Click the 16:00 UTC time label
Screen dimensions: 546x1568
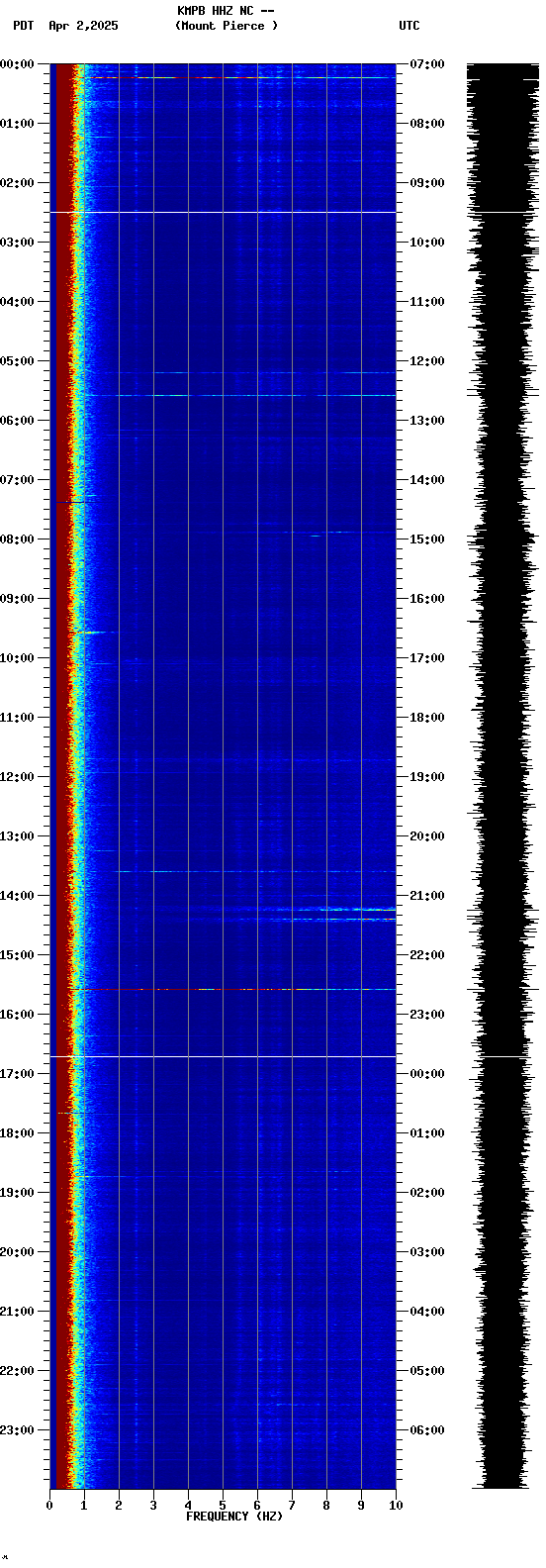coord(427,599)
